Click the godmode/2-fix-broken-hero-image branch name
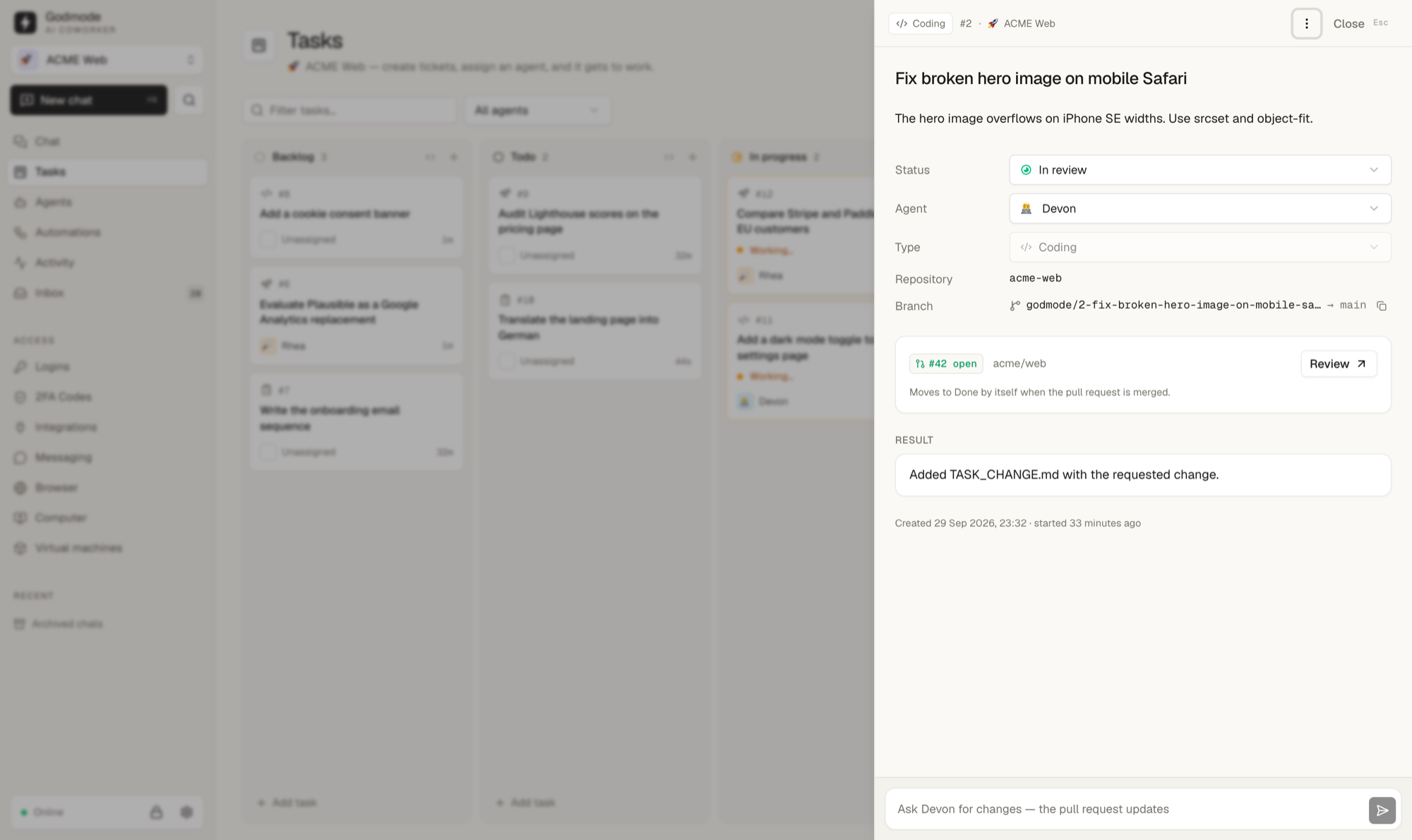The image size is (1412, 840). coord(1173,305)
